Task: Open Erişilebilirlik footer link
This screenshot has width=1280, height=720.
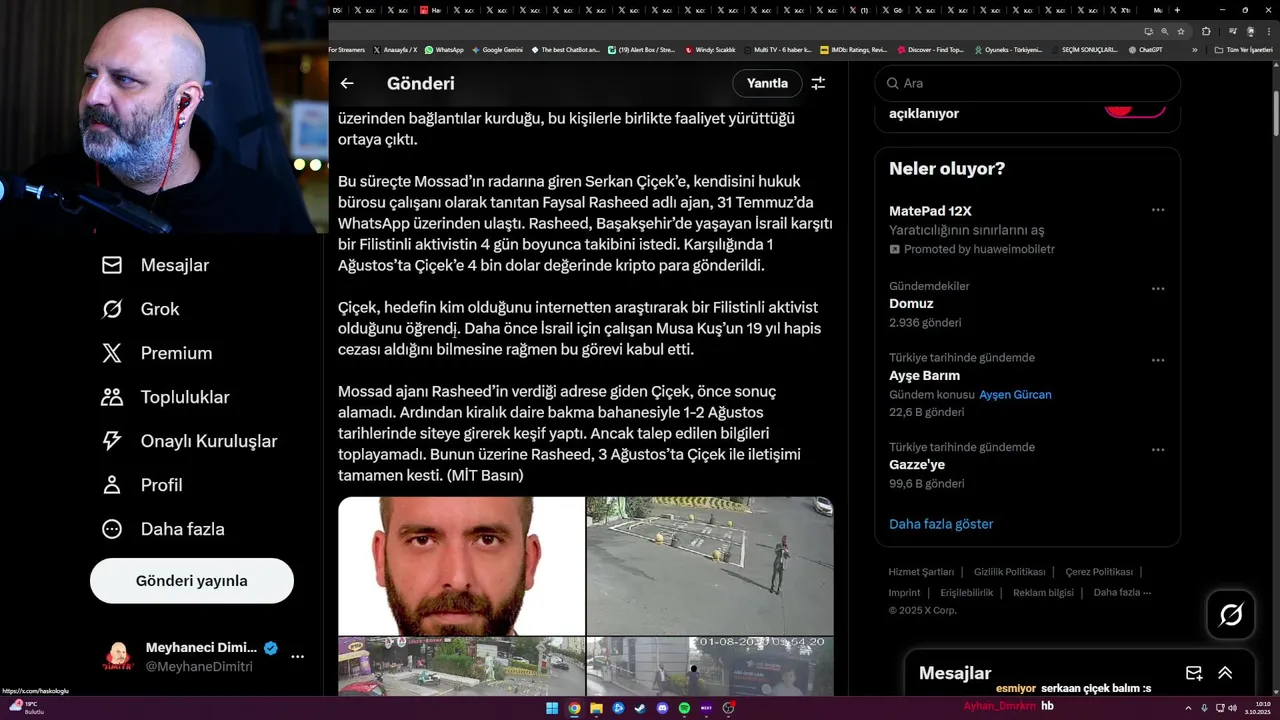Action: tap(967, 593)
